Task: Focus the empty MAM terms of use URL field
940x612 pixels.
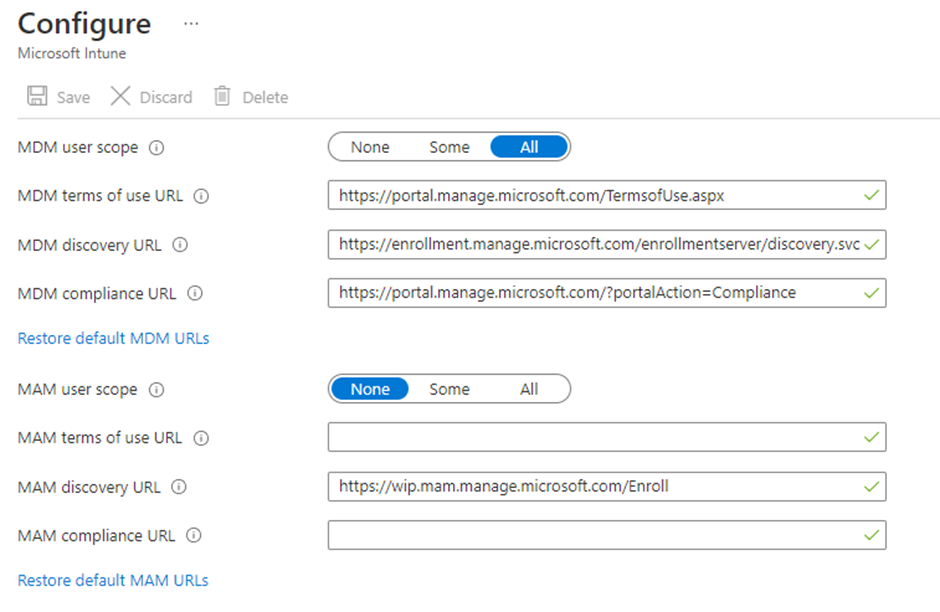Action: click(x=607, y=437)
